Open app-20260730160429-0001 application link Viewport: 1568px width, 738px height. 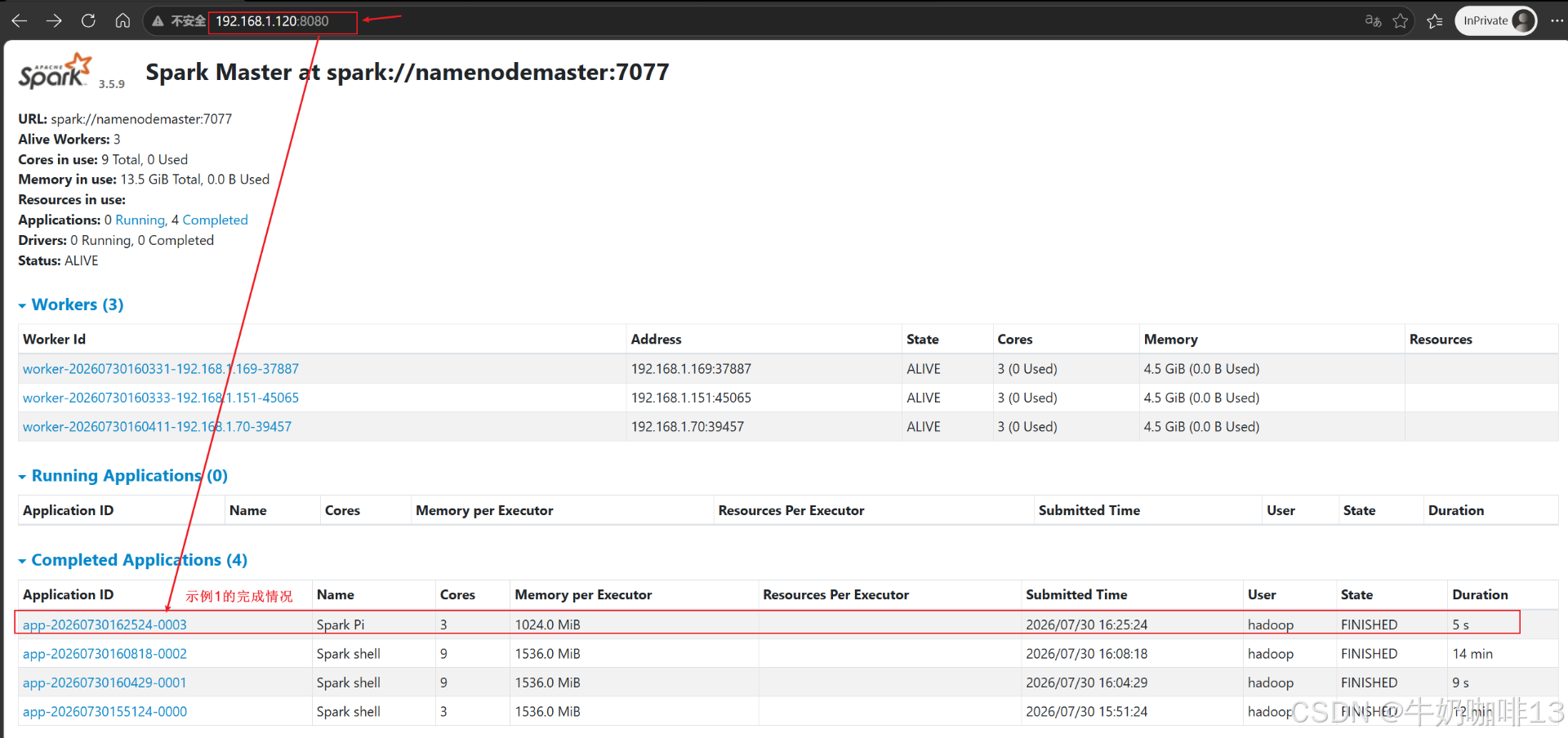pyautogui.click(x=105, y=683)
